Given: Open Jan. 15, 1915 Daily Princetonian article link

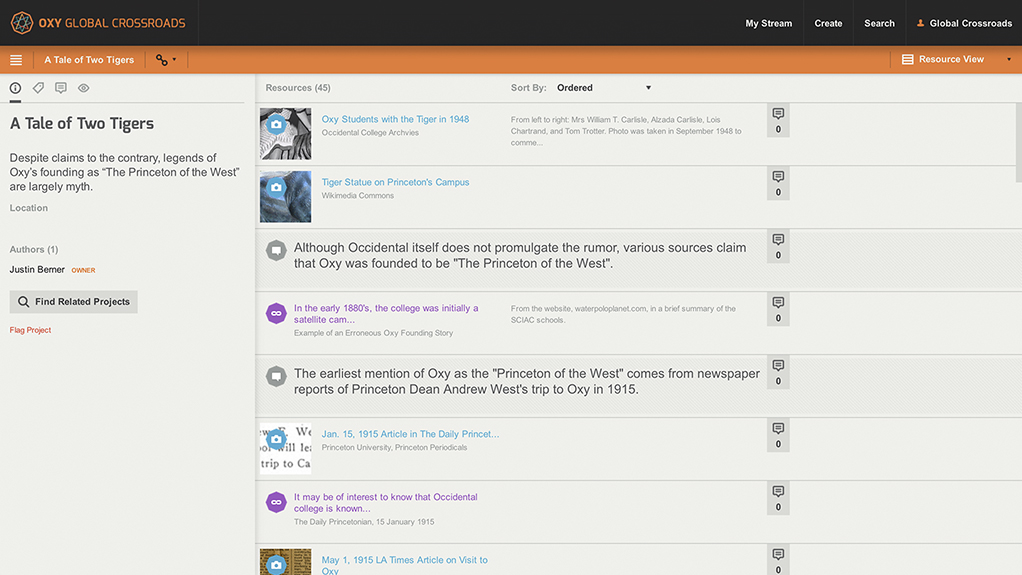Looking at the screenshot, I should [410, 434].
